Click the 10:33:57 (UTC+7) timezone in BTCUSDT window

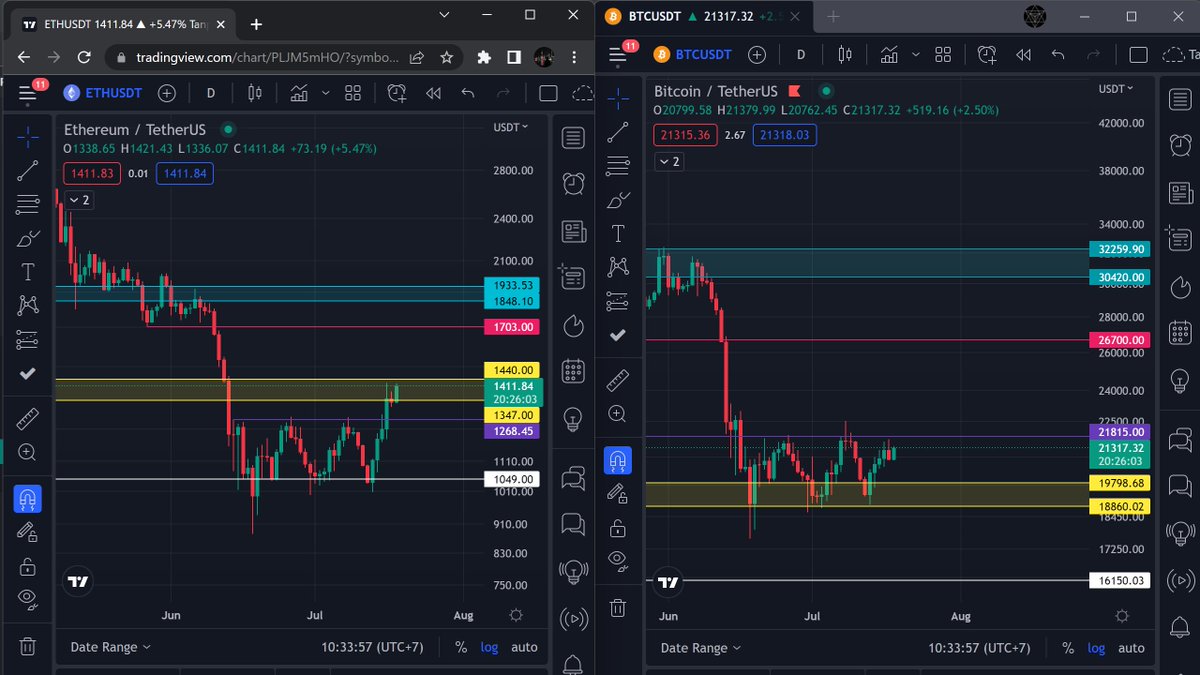979,647
